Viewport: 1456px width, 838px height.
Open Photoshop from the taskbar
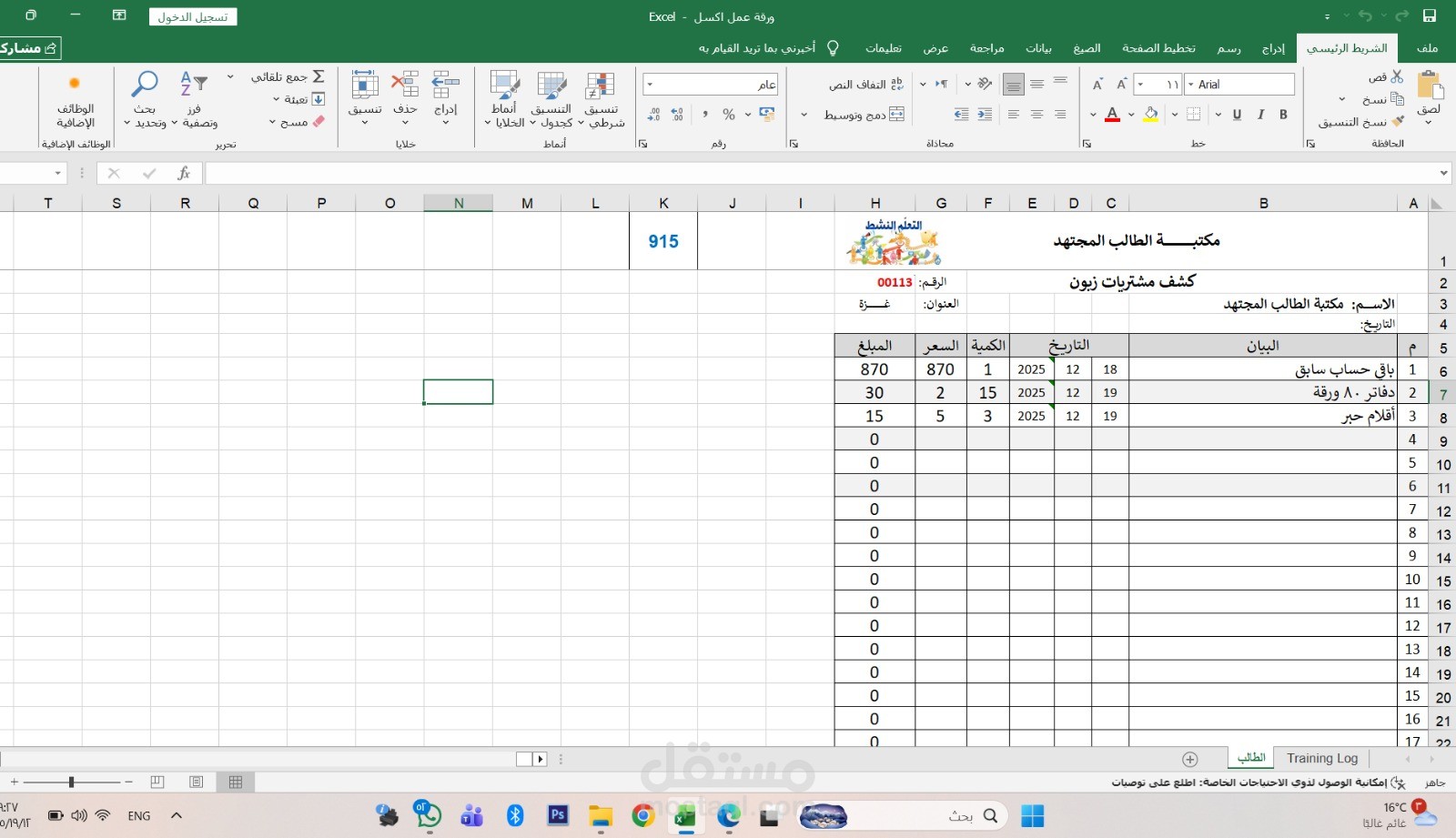(x=558, y=816)
